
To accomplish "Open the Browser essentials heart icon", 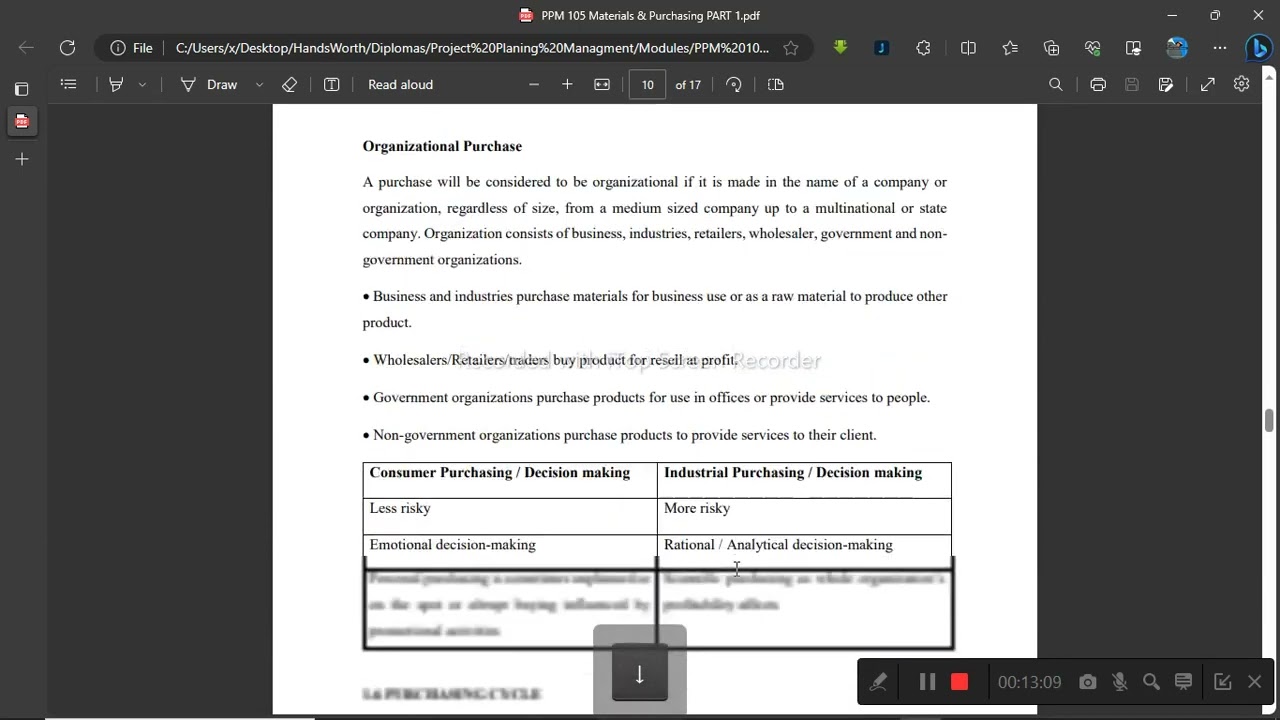I will (1092, 47).
